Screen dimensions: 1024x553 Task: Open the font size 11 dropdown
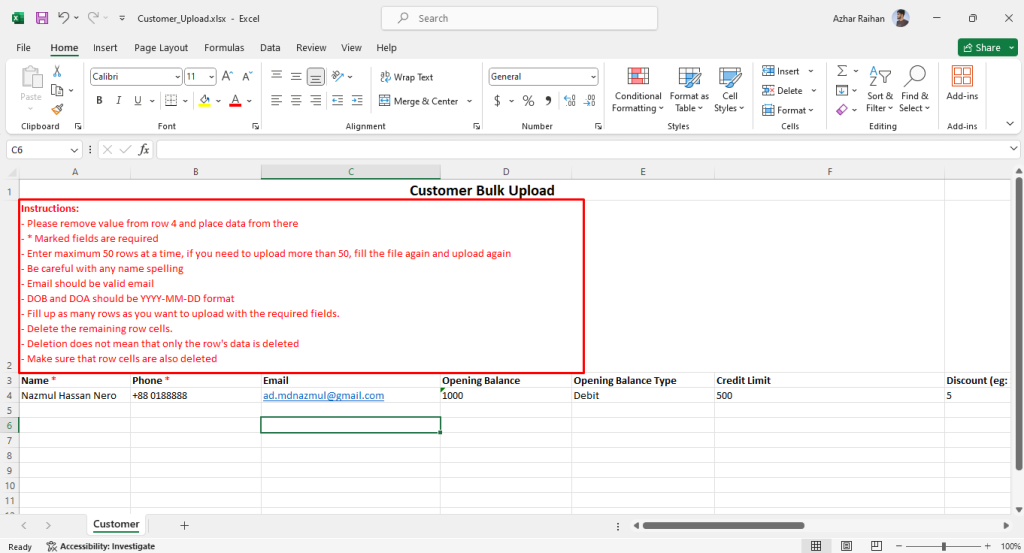pos(212,77)
